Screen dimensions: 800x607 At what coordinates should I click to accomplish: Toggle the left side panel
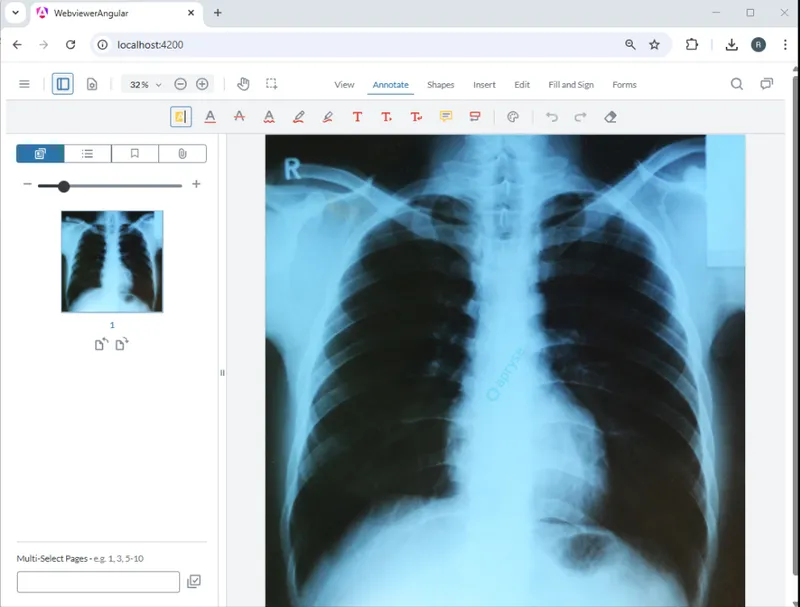pos(63,85)
